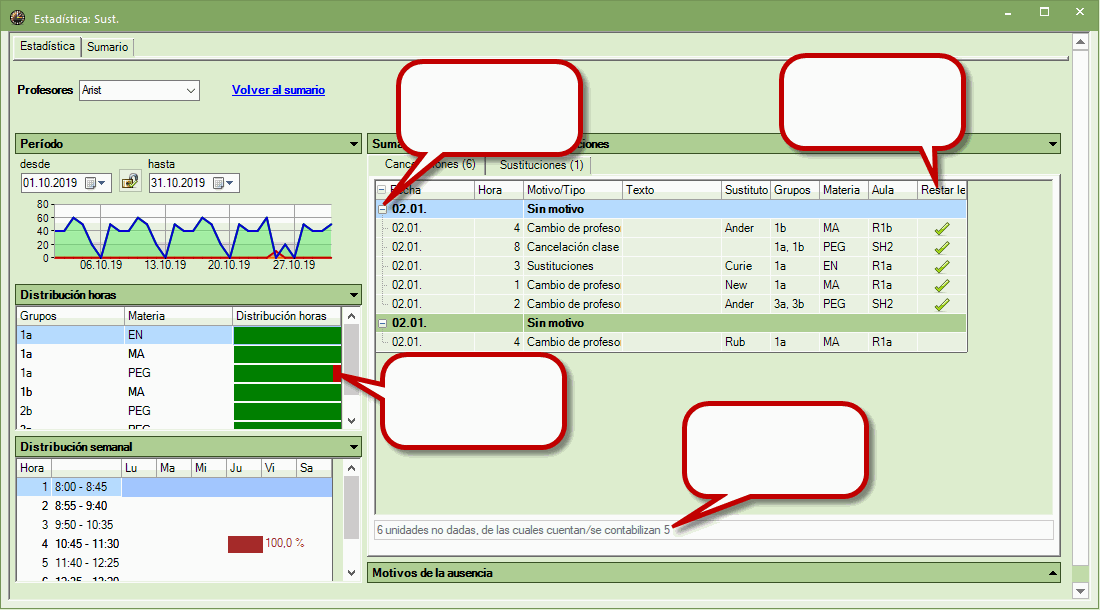1100x610 pixels.
Task: Click the green bar for 1a EN
Action: (x=287, y=335)
